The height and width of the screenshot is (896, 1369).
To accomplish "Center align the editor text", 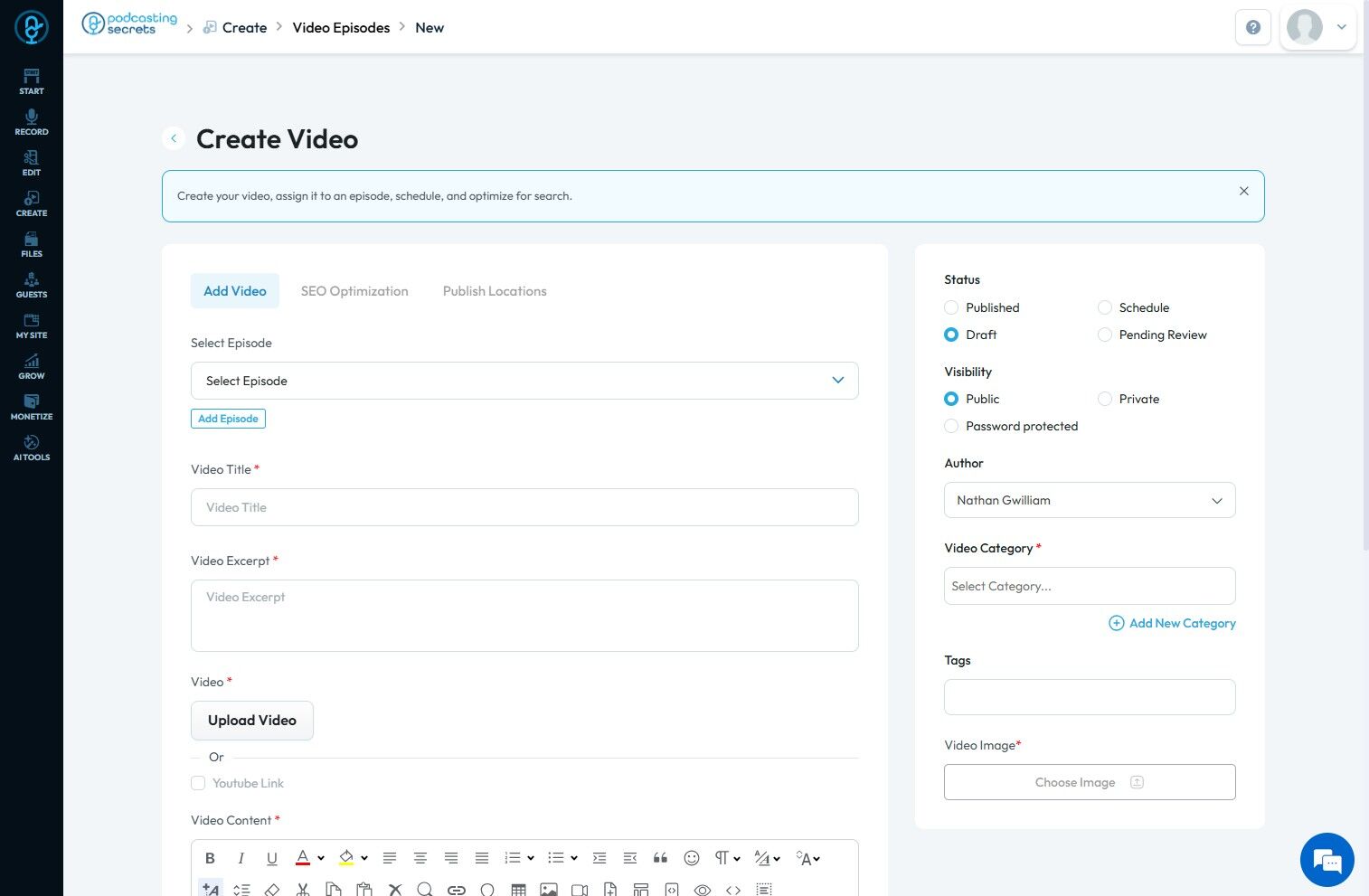I will coord(420,858).
